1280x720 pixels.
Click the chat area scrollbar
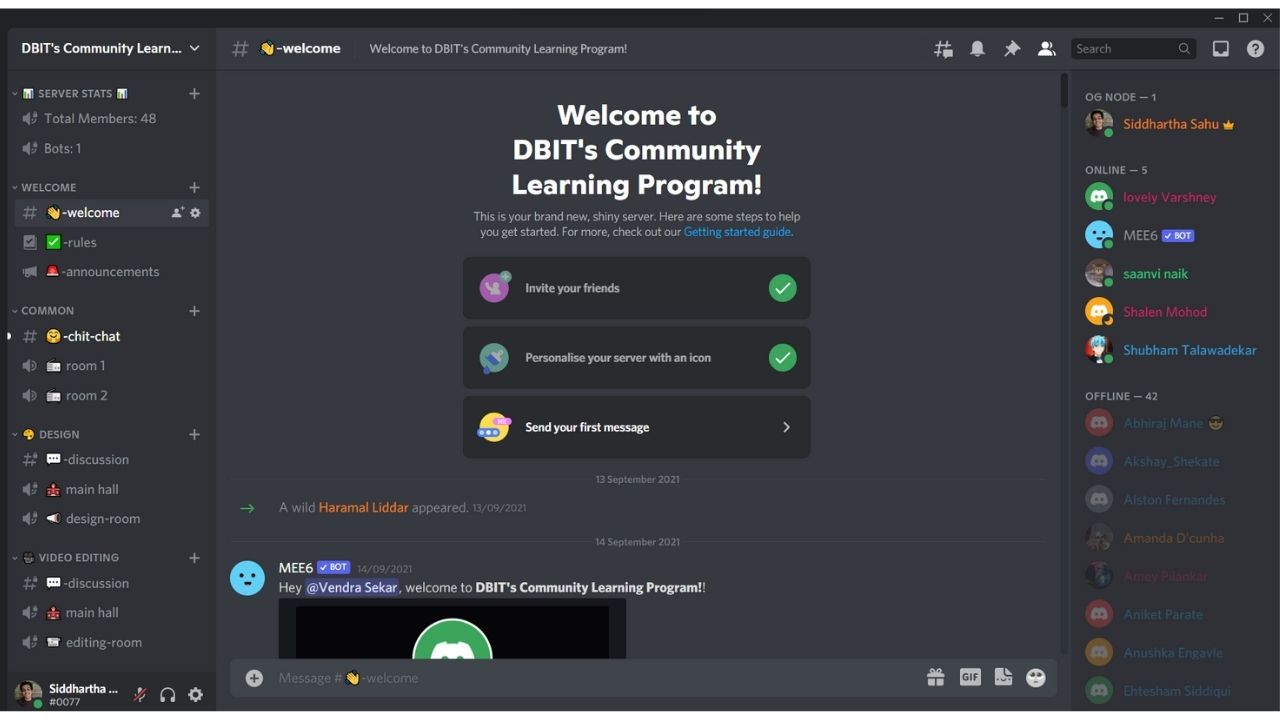pos(1064,90)
